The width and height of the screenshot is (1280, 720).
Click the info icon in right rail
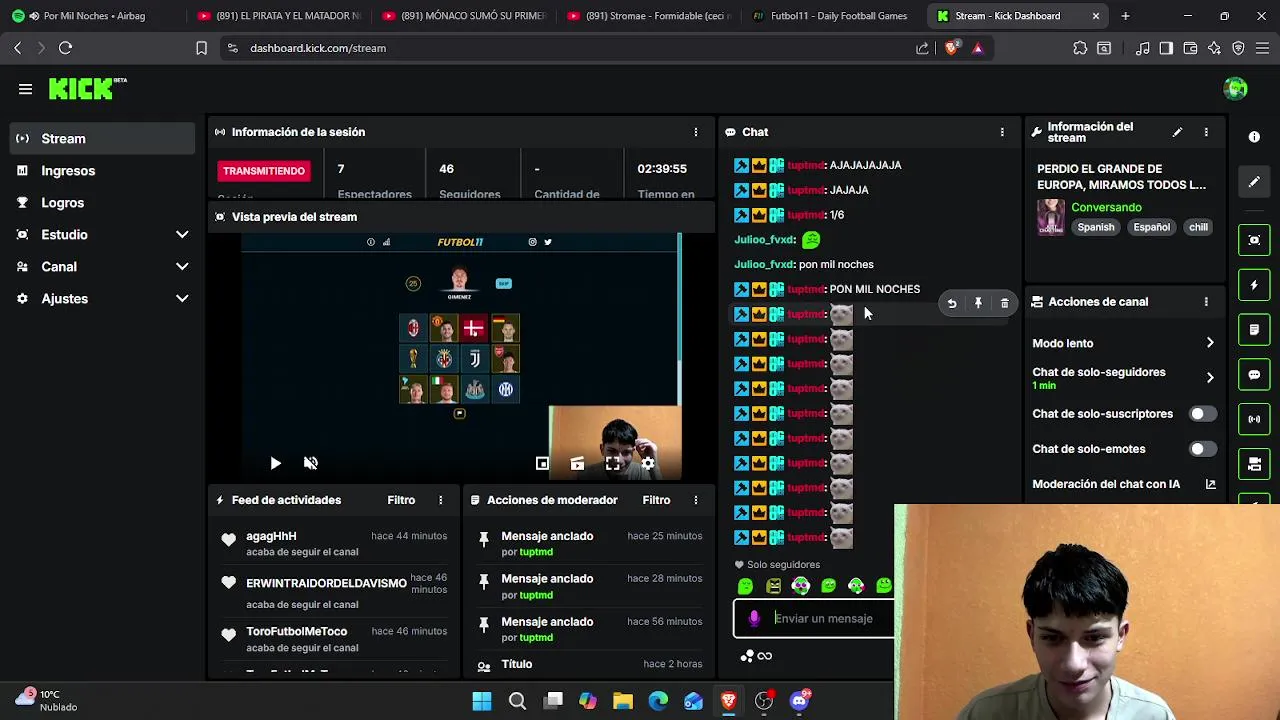pyautogui.click(x=1254, y=137)
